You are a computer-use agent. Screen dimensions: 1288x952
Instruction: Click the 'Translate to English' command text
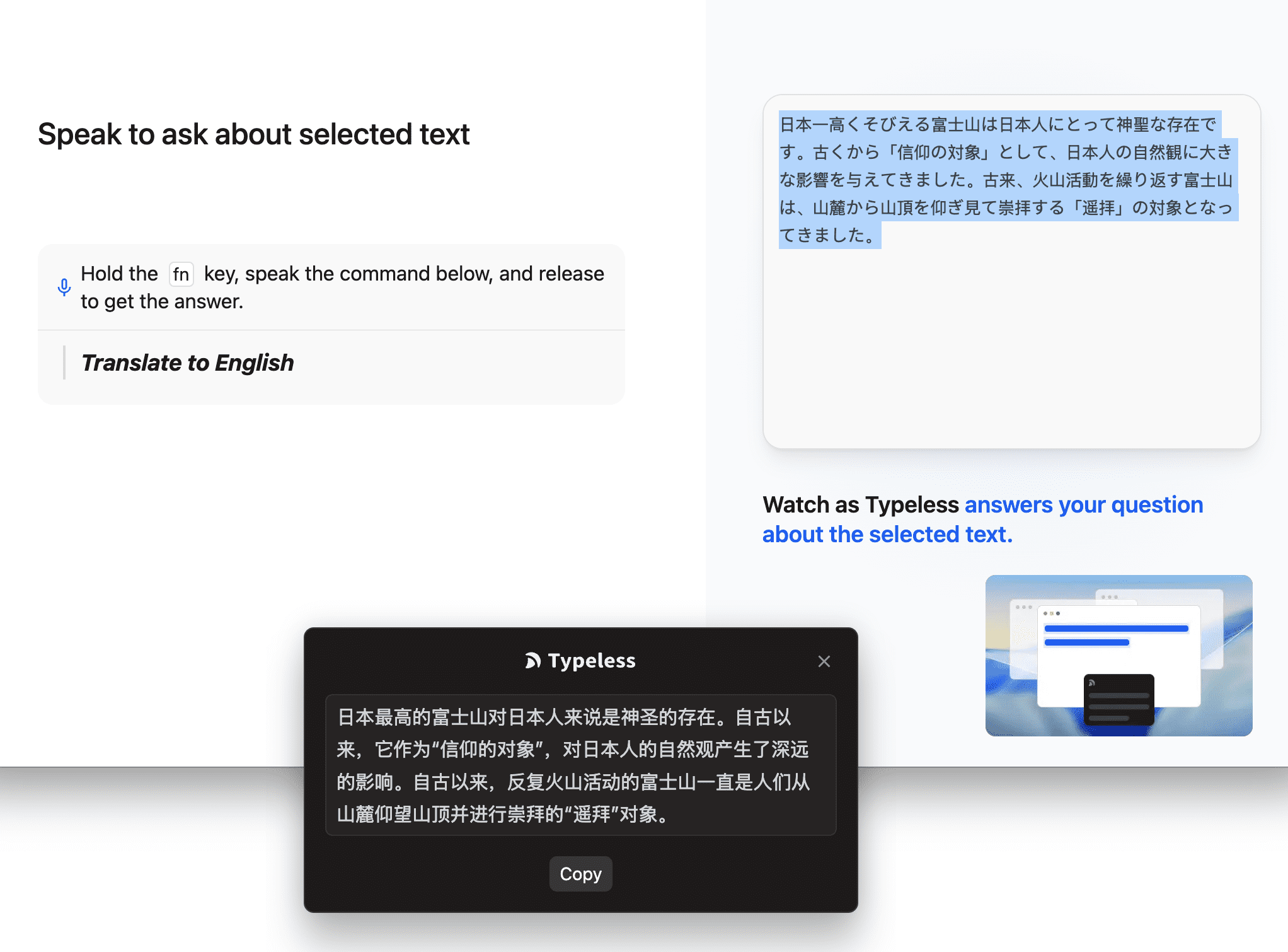pos(187,363)
